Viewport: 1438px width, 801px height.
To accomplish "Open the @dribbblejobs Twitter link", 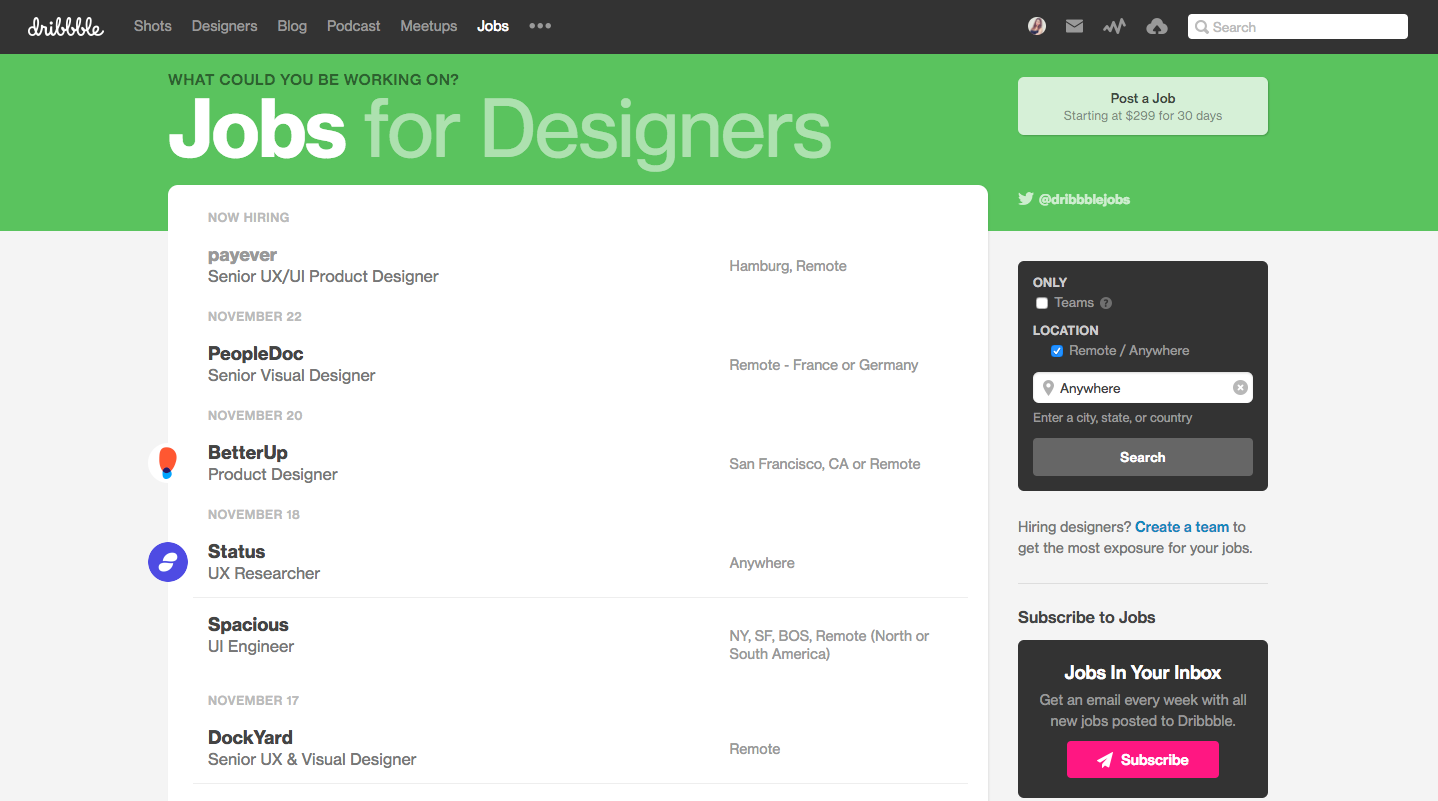I will 1084,199.
